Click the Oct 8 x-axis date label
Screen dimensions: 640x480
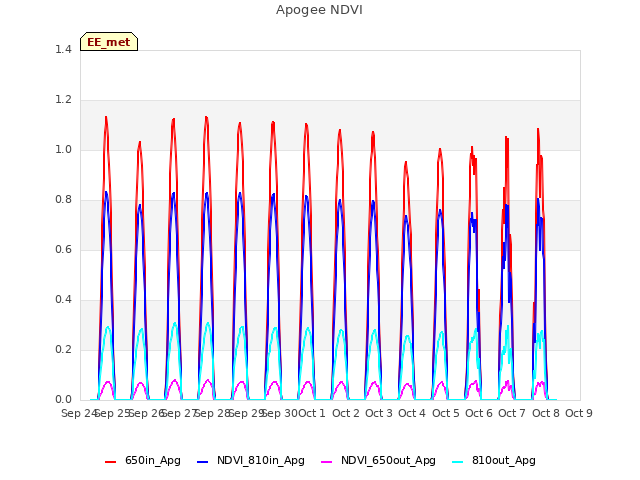[x=546, y=413]
